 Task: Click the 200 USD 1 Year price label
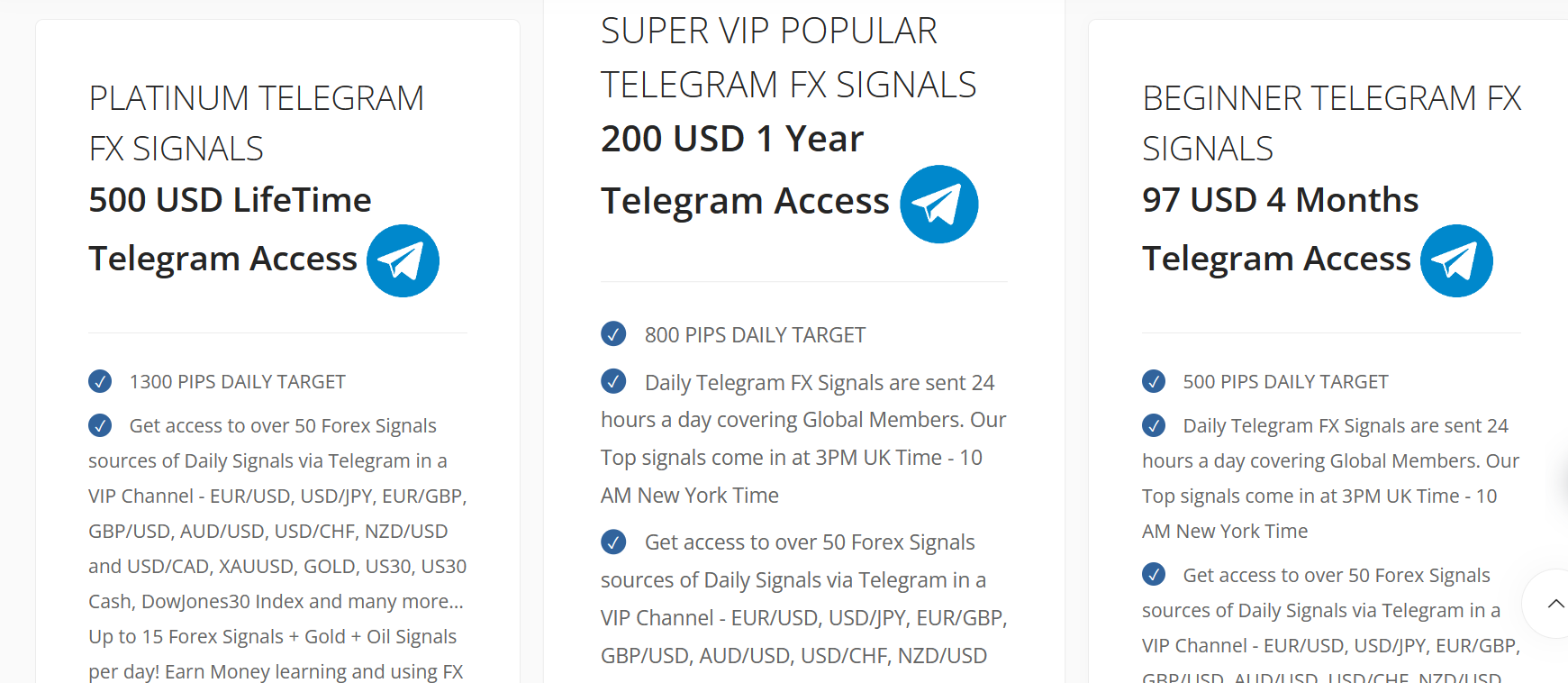pos(731,138)
